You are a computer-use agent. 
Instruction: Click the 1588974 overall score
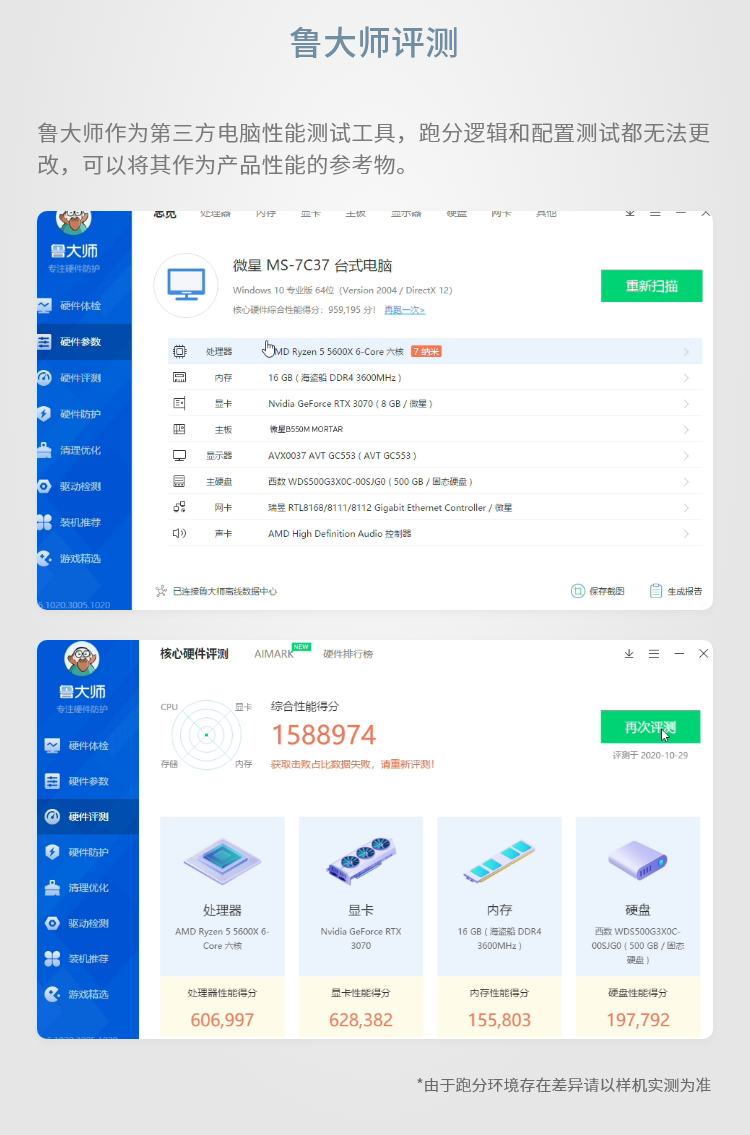[324, 735]
